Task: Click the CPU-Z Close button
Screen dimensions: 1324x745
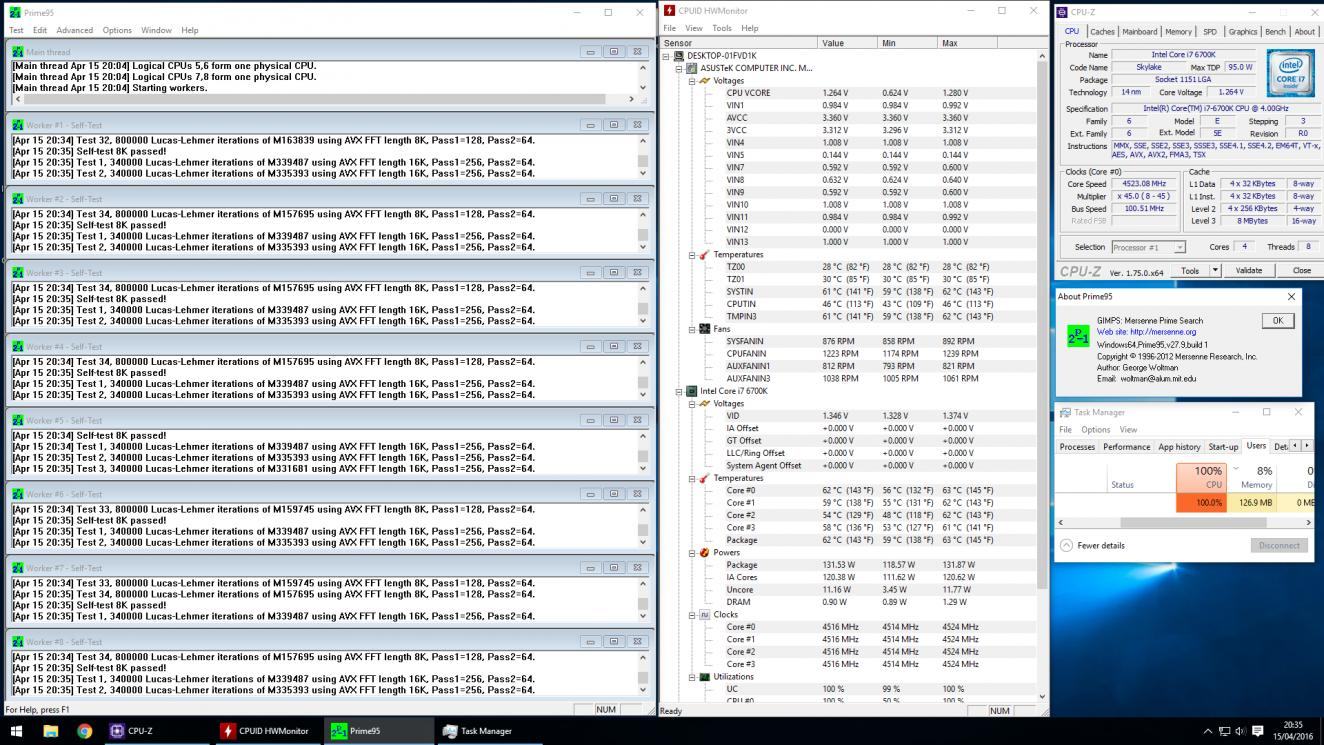Action: pos(1301,270)
